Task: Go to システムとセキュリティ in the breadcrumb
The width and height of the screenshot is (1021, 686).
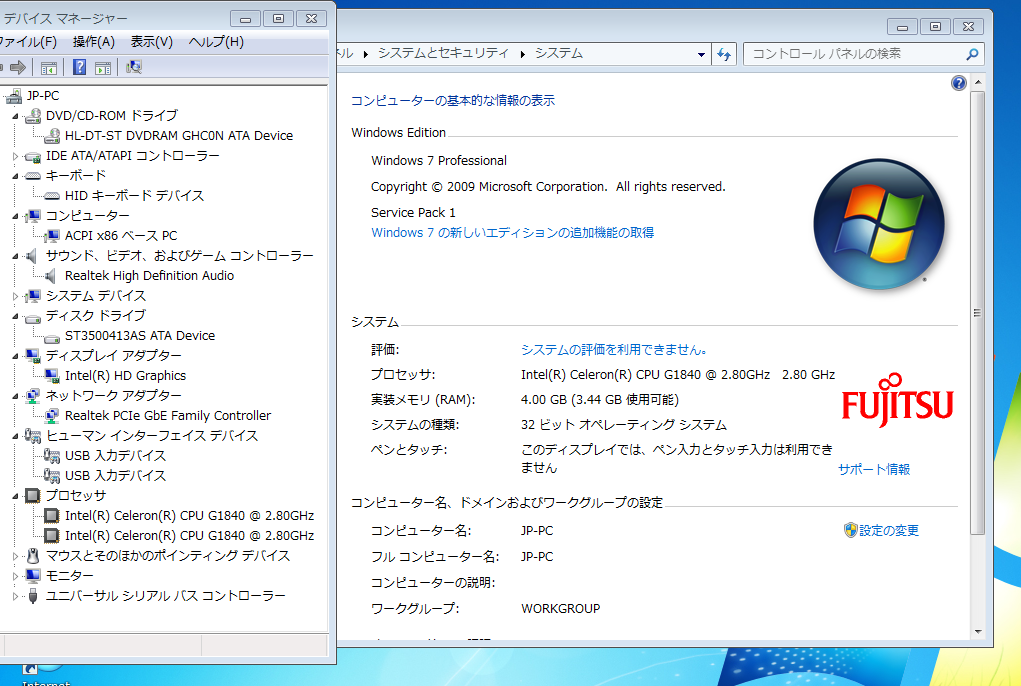Action: click(x=443, y=53)
